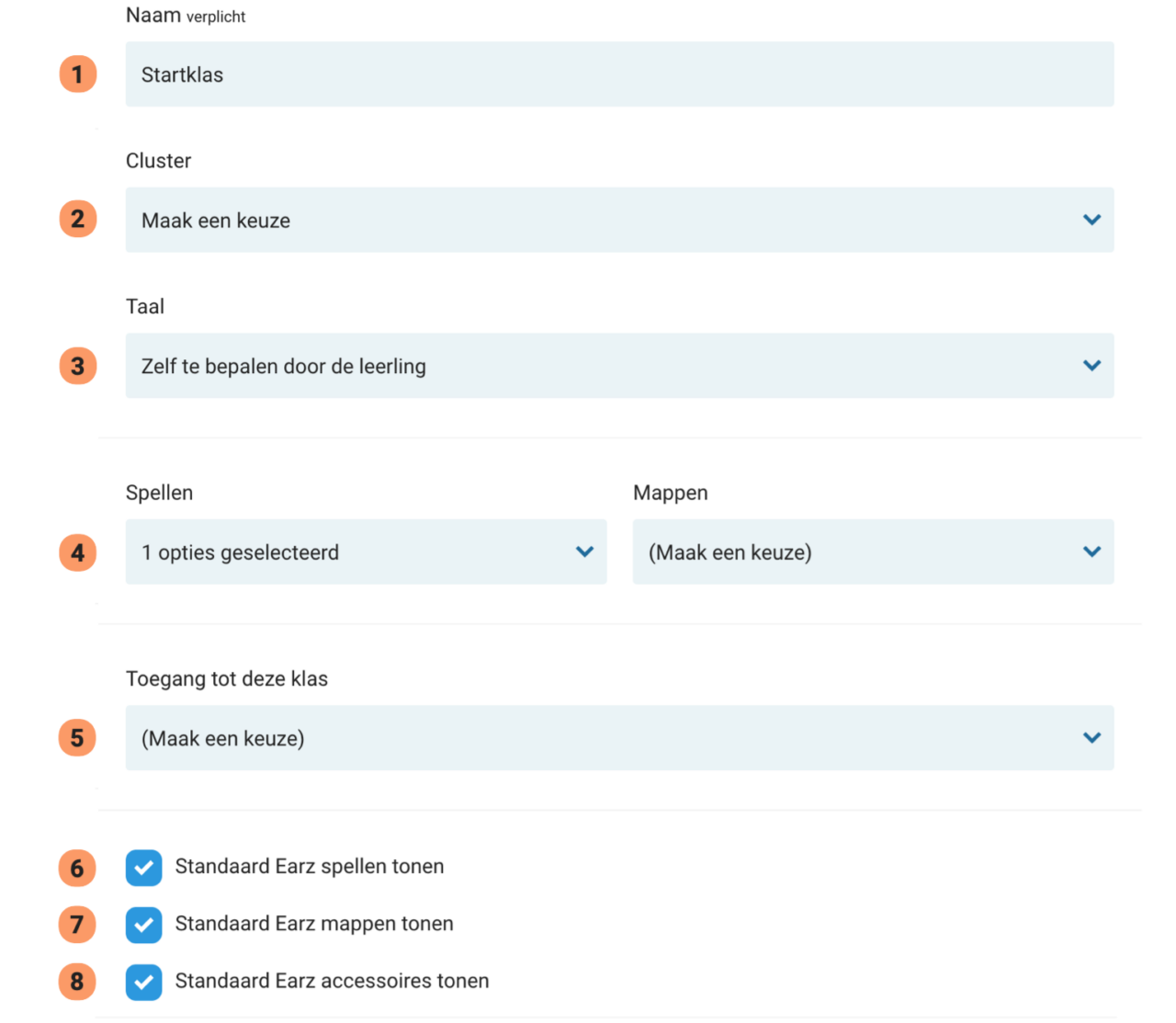
Task: Click the orange number 6 badge
Action: (78, 869)
